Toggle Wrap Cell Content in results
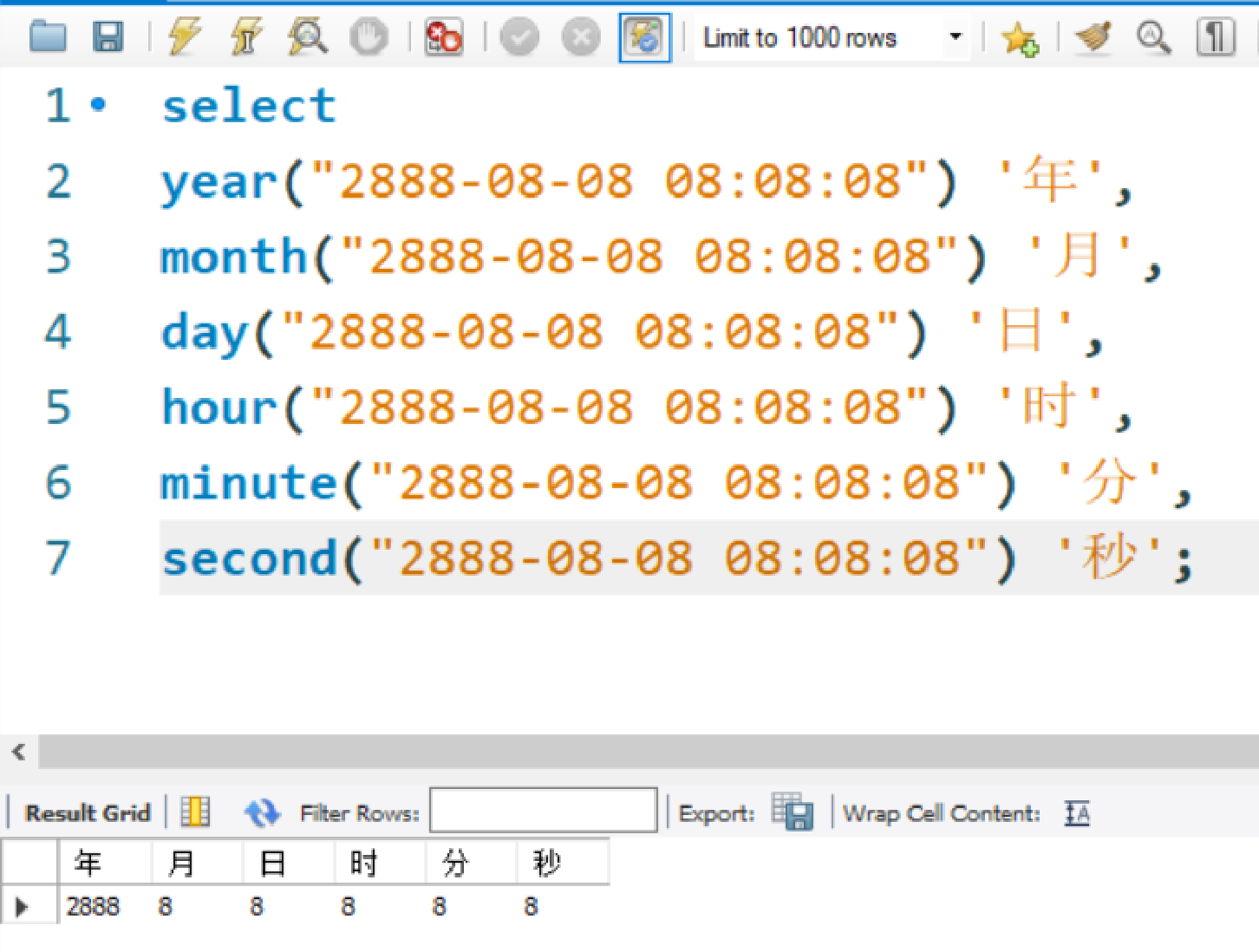Viewport: 1259px width, 952px height. tap(1075, 812)
